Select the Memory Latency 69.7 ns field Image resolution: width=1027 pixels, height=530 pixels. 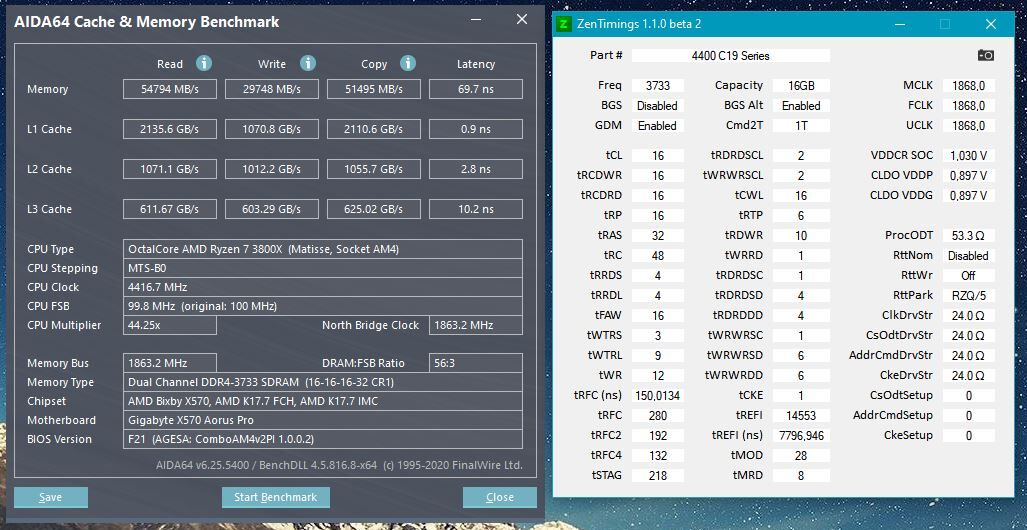click(x=476, y=89)
